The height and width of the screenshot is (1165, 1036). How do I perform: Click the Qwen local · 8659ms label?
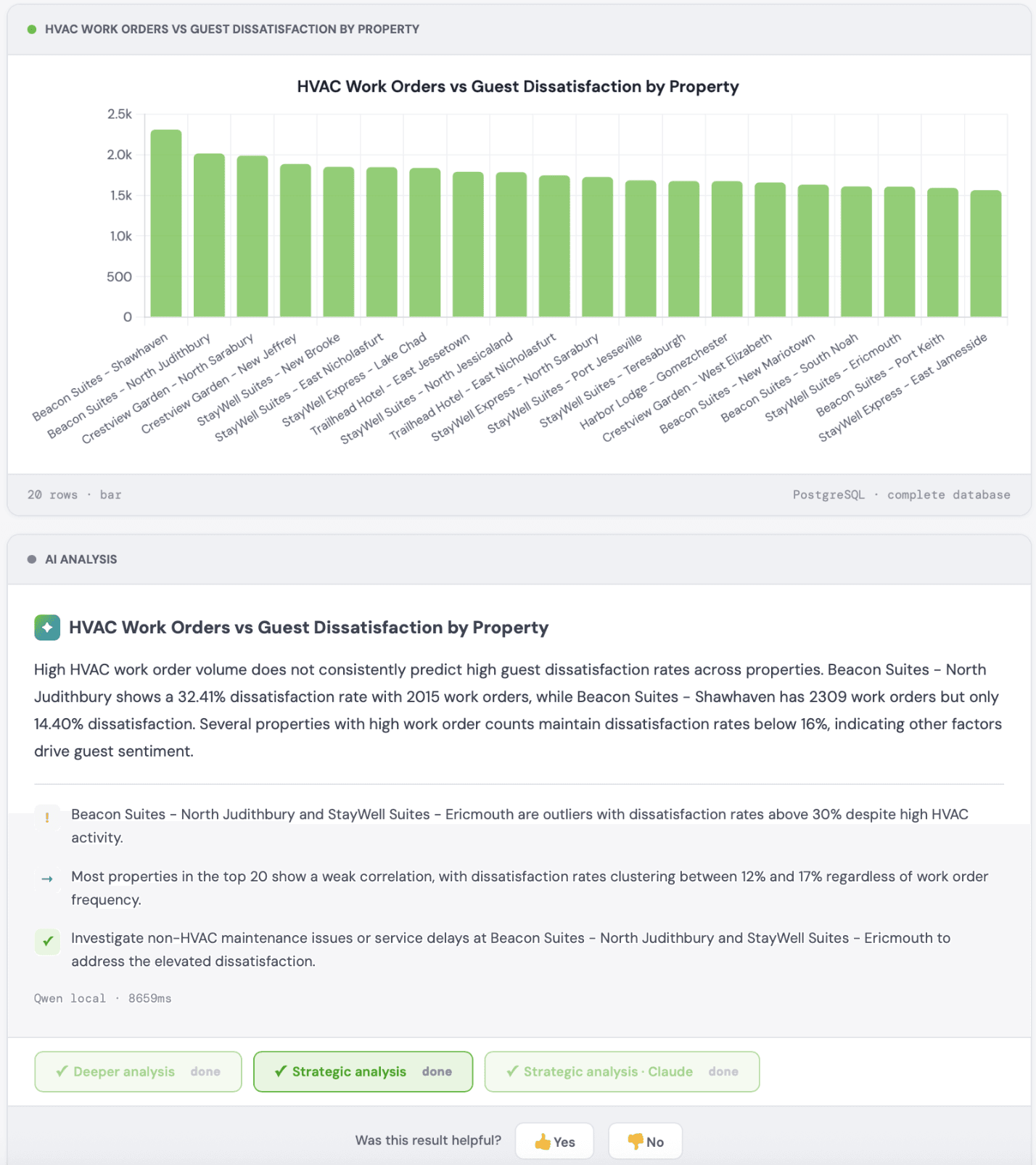(x=102, y=998)
